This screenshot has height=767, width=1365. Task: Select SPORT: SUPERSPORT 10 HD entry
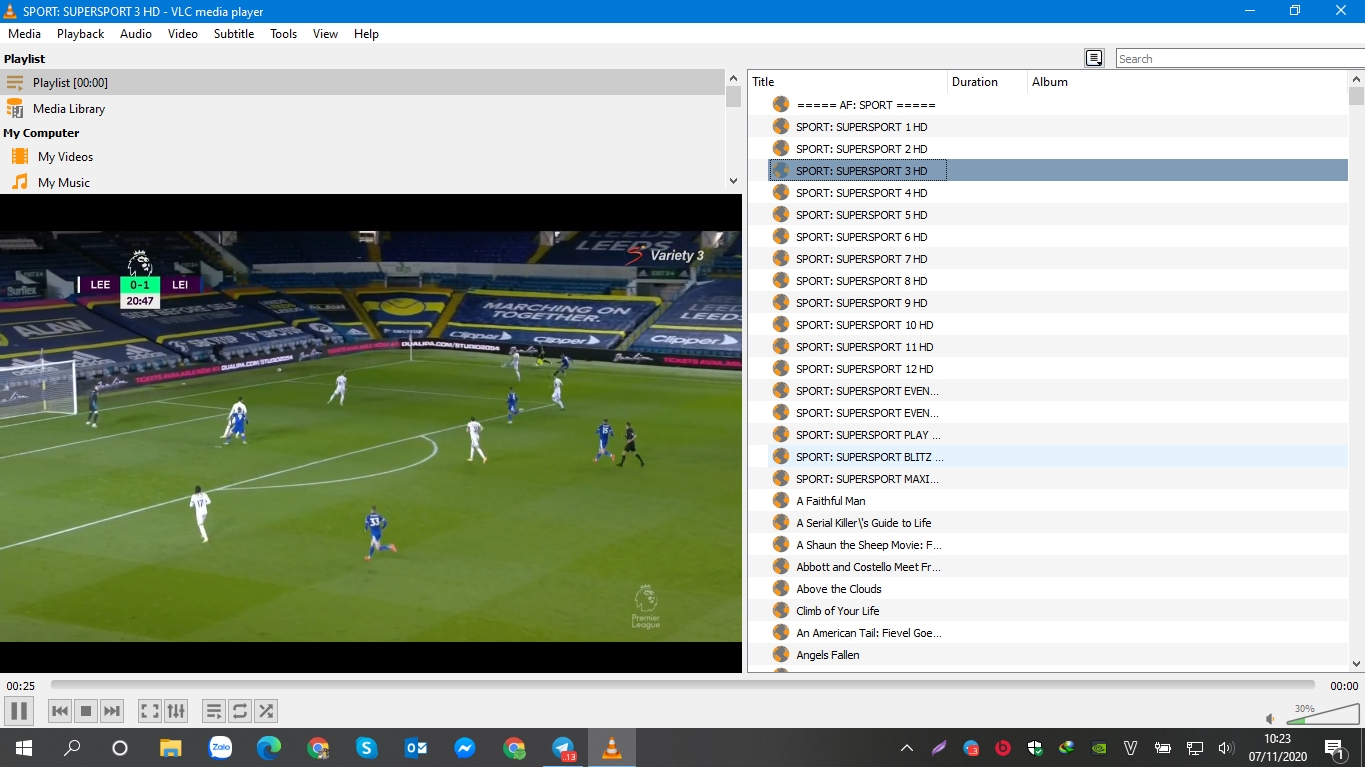coord(864,325)
